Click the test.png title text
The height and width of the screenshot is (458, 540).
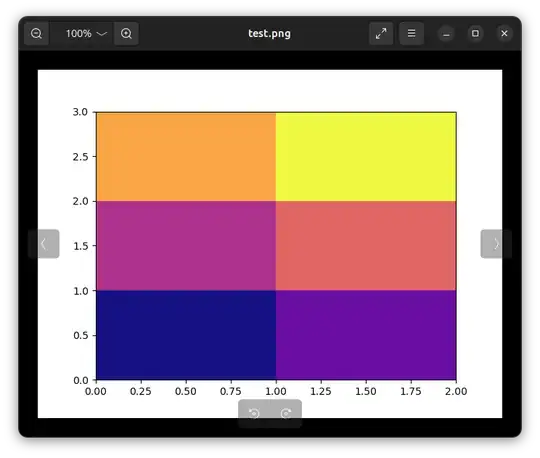(269, 33)
